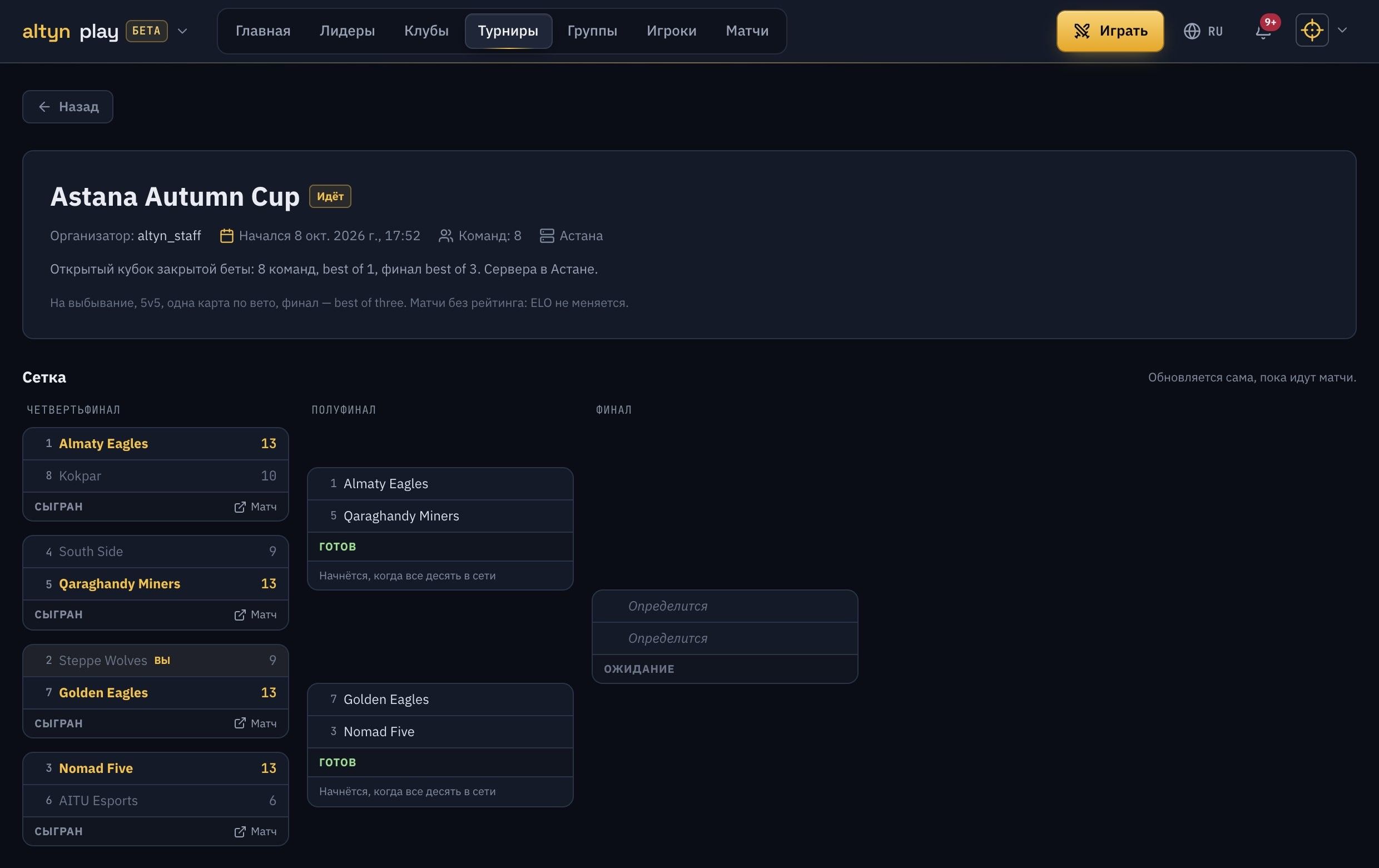Click the South Side team row
Viewport: 1379px width, 868px height.
point(156,552)
